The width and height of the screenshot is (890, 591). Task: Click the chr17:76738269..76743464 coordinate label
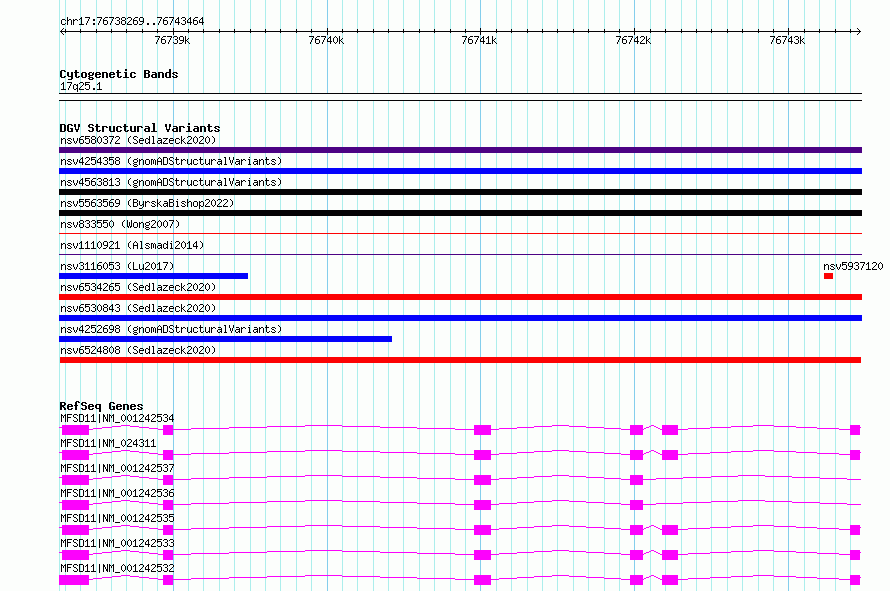coord(132,21)
